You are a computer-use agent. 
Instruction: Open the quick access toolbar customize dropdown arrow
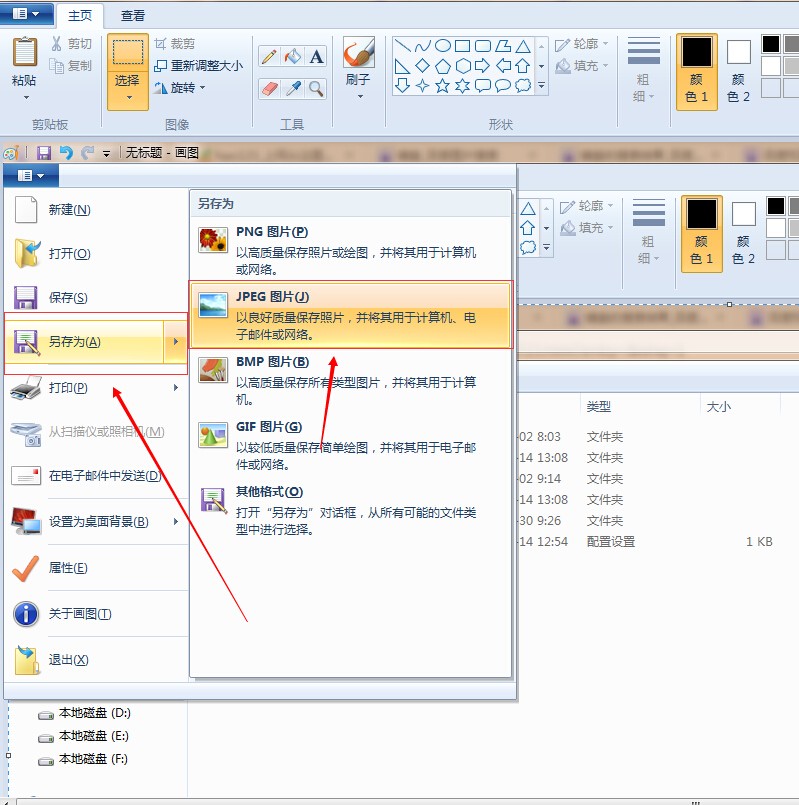(x=107, y=154)
